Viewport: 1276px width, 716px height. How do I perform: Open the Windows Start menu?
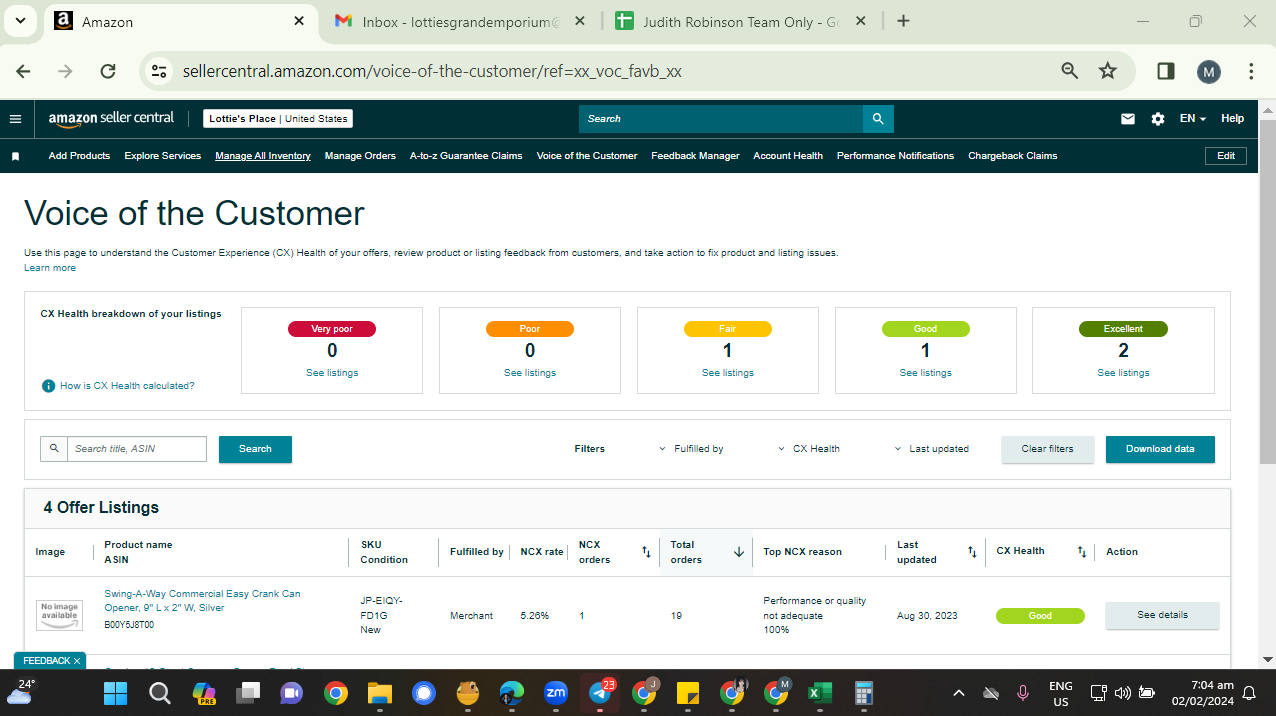pos(115,692)
